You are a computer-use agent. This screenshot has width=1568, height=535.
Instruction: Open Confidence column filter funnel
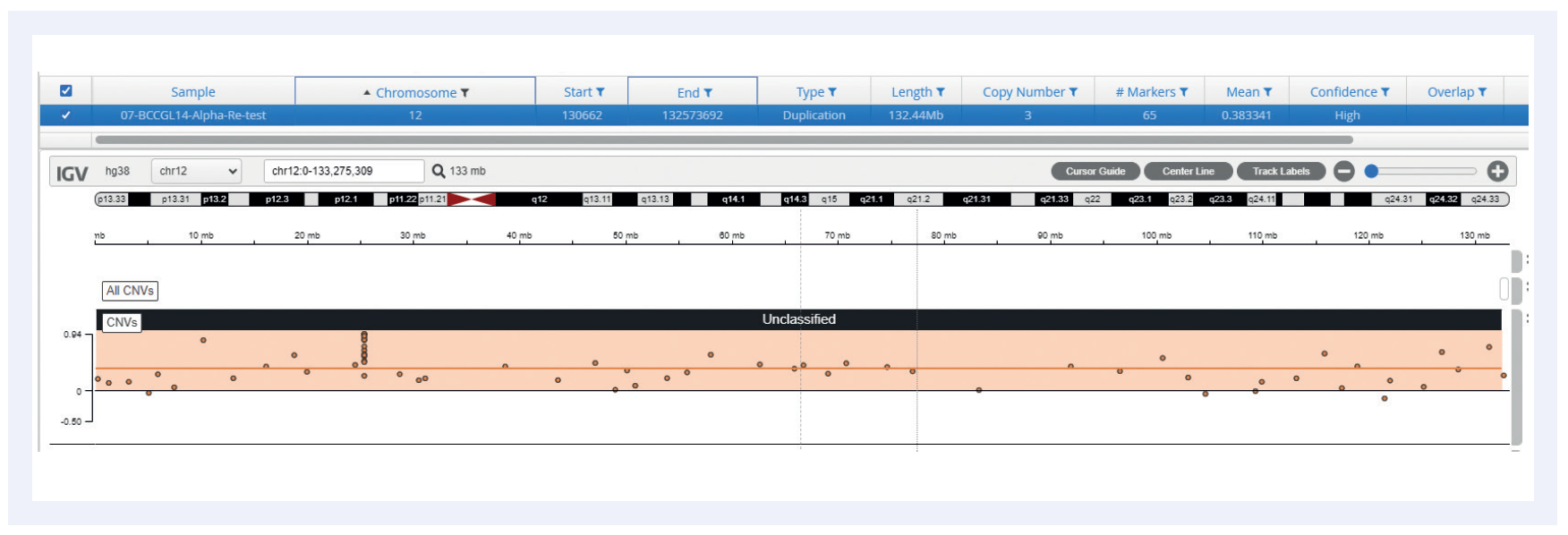[x=1385, y=92]
